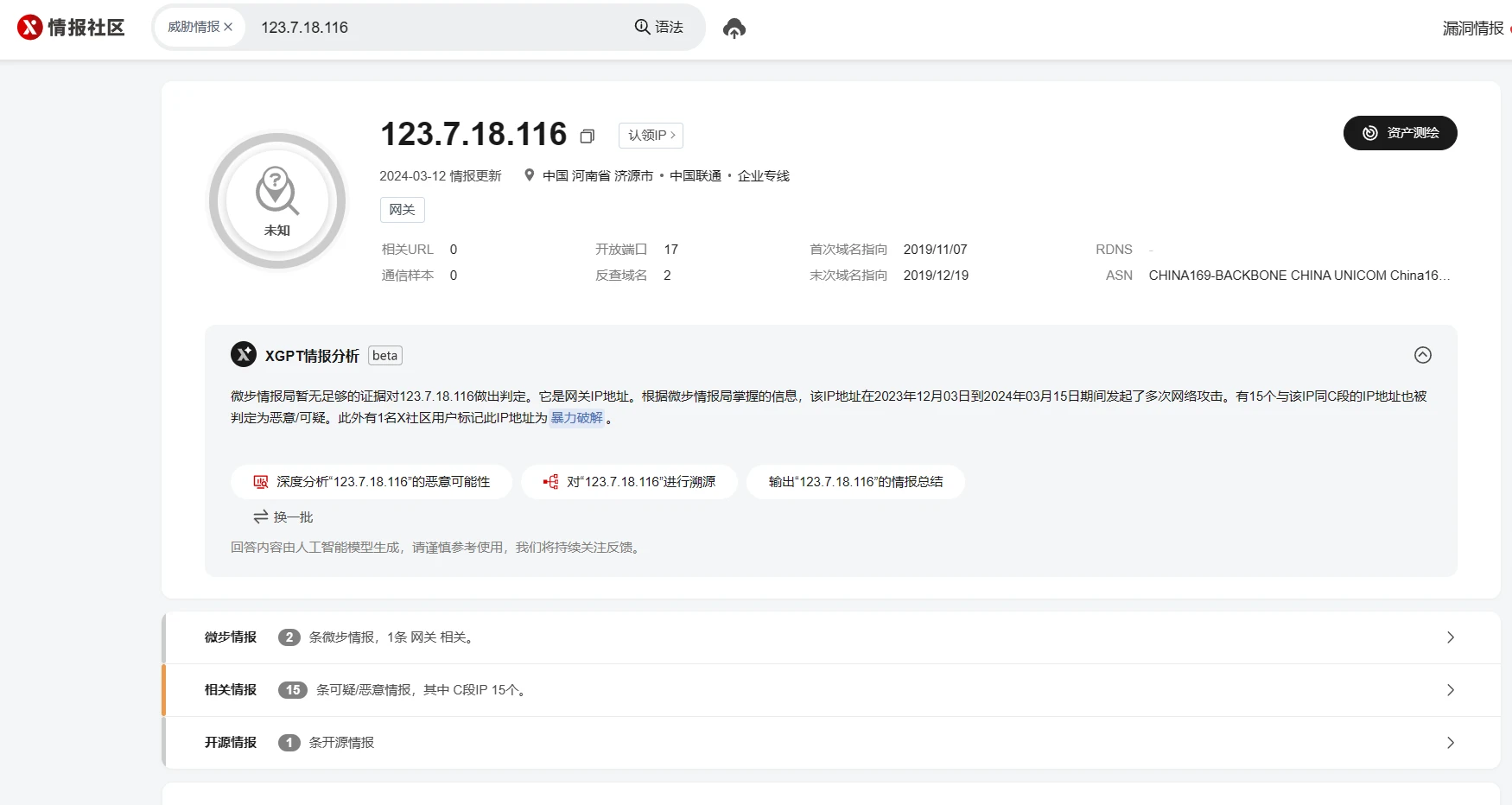Open 资产测绘 asset mapping
This screenshot has width=1512, height=805.
pyautogui.click(x=1400, y=133)
